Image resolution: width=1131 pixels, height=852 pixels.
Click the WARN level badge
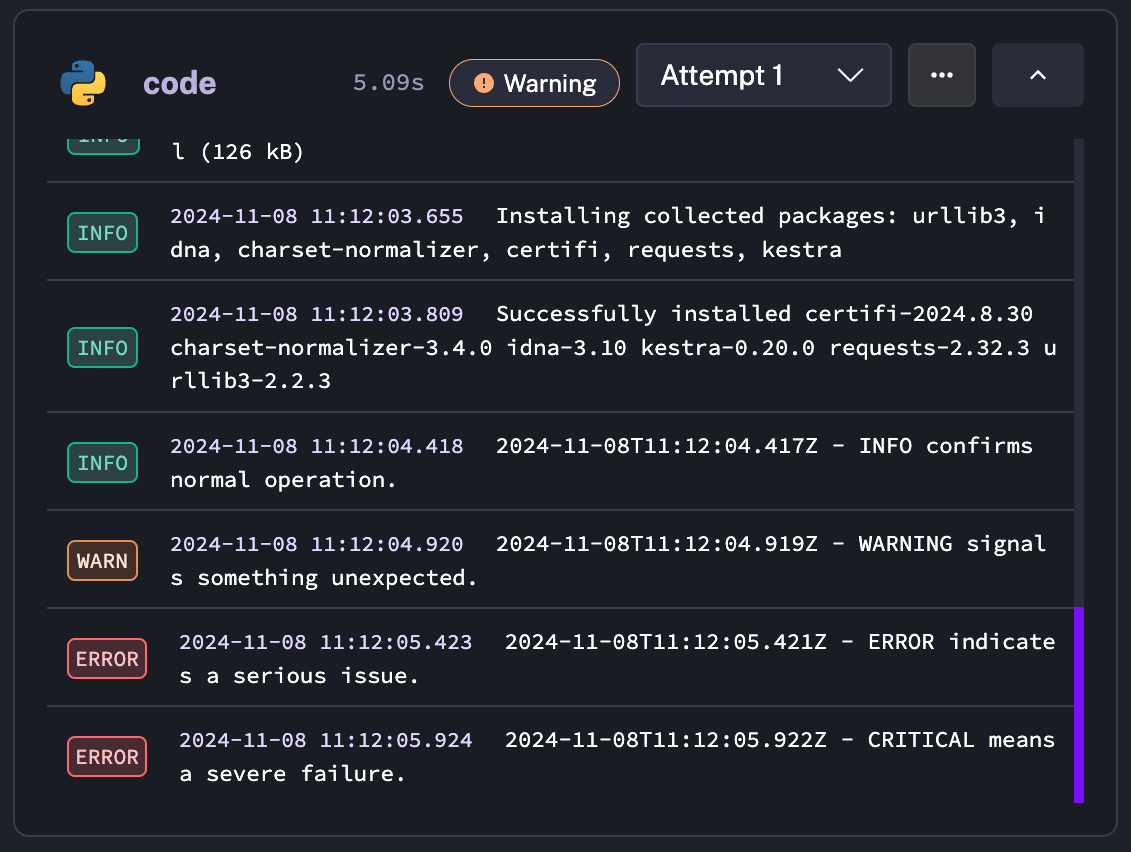point(102,560)
